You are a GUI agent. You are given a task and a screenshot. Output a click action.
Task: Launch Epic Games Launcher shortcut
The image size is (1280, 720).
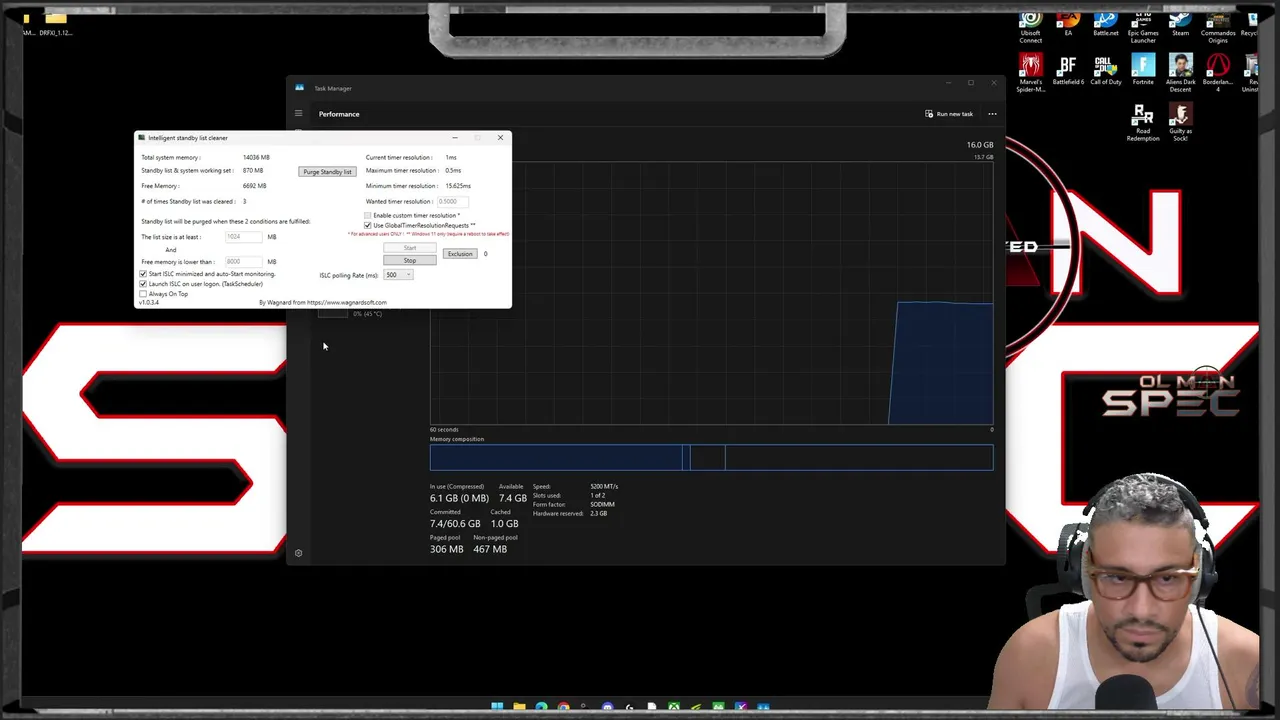(x=1143, y=27)
